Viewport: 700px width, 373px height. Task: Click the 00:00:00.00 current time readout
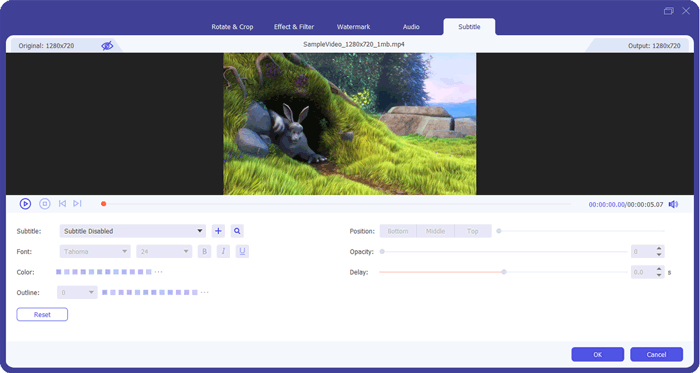coord(607,204)
